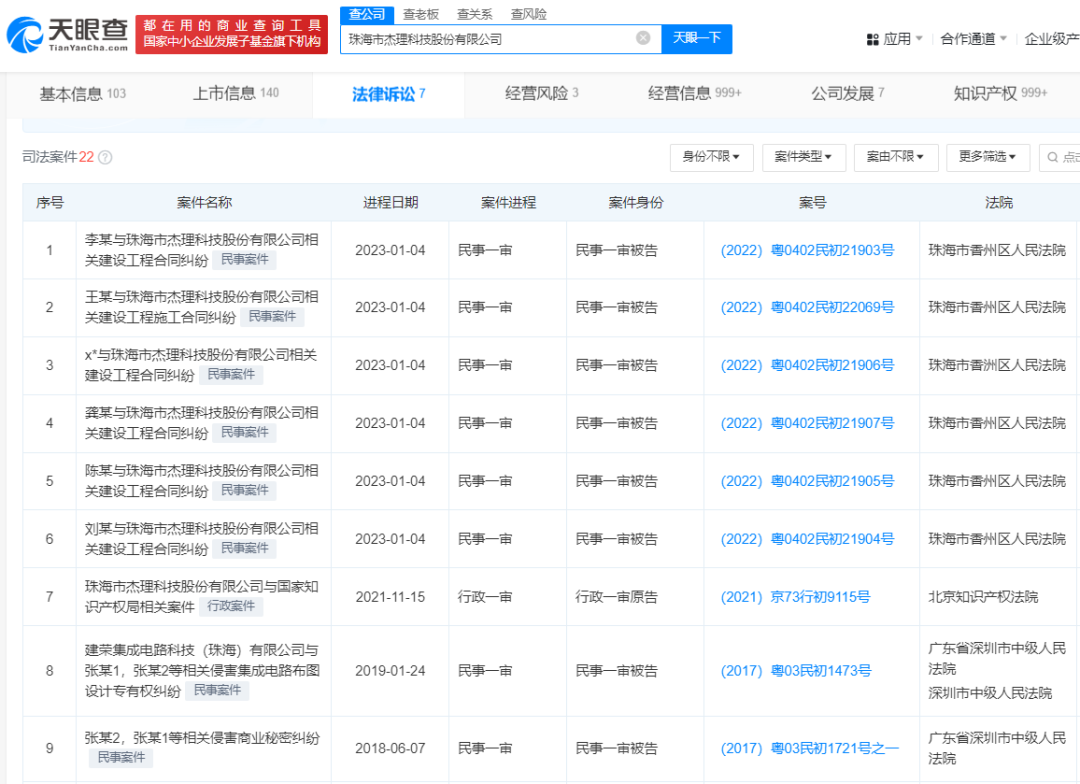
Task: Click the 民事案件 tag on the first case
Action: (x=245, y=259)
